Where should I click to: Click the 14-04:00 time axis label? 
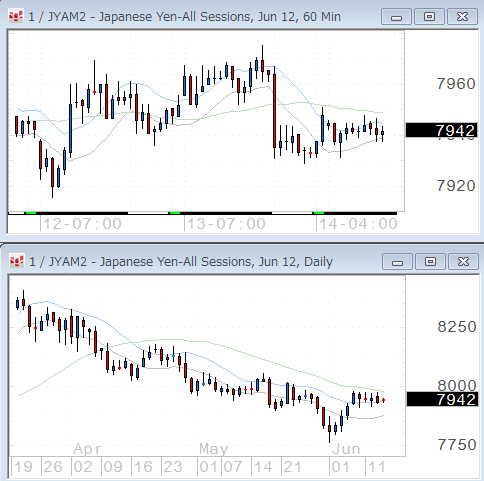click(358, 224)
